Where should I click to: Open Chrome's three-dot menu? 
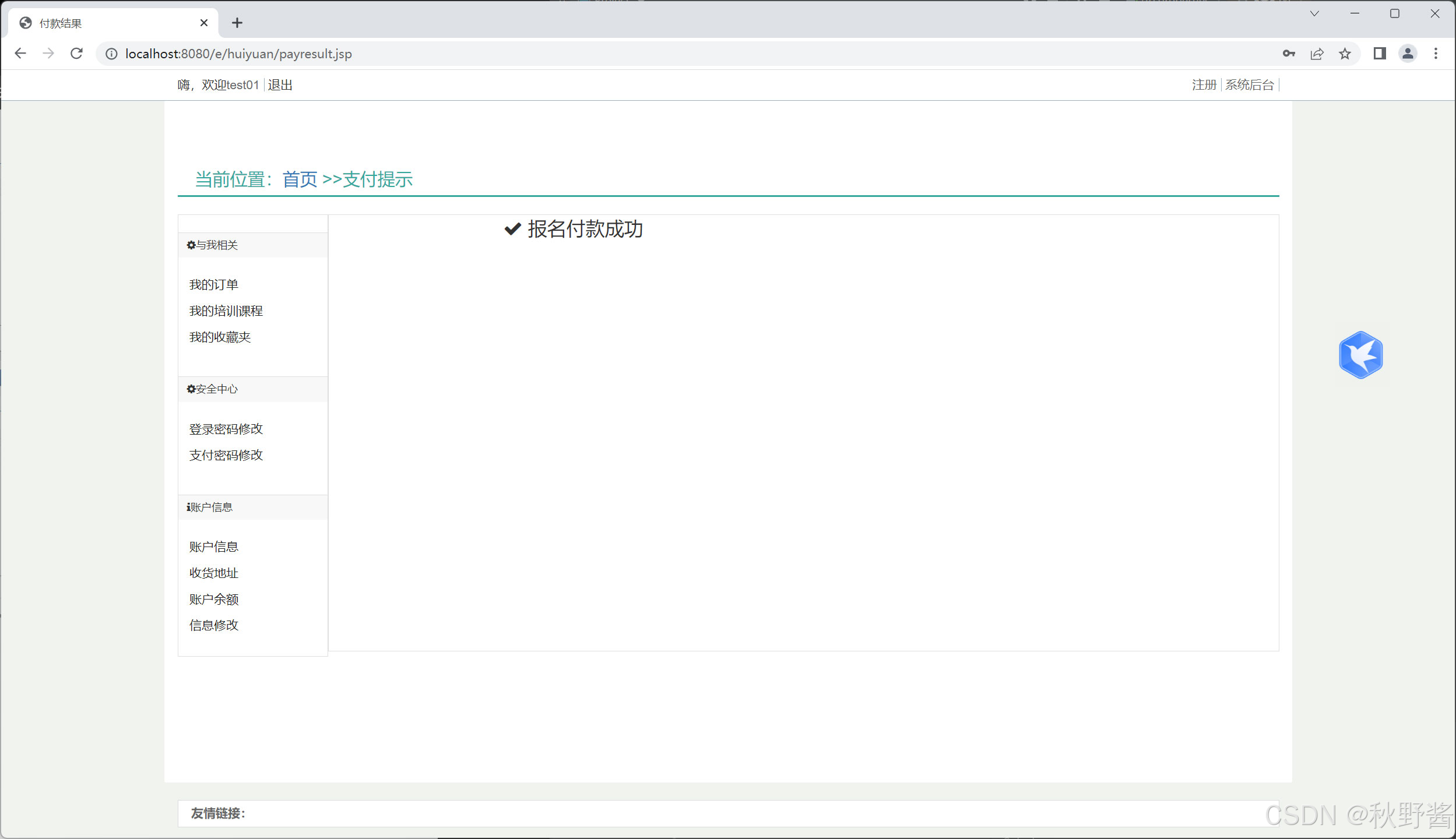(x=1436, y=54)
